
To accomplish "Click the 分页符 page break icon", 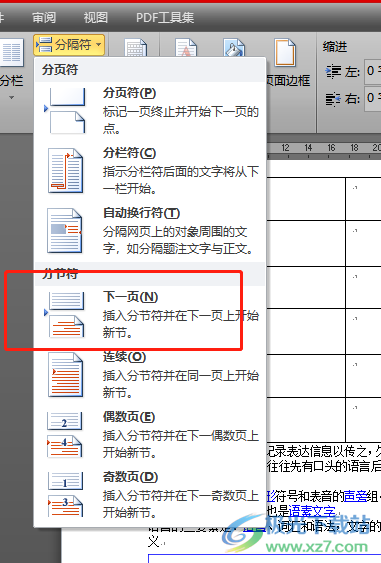I will [x=65, y=111].
